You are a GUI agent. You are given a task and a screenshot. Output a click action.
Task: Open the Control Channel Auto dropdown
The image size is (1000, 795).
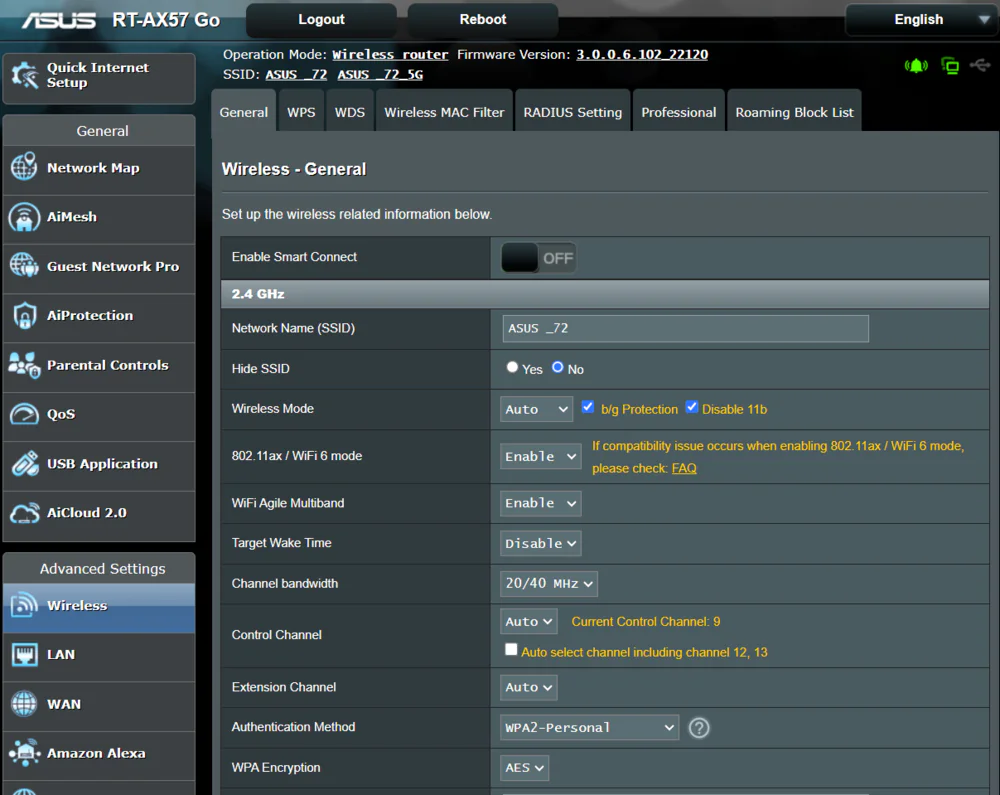529,622
